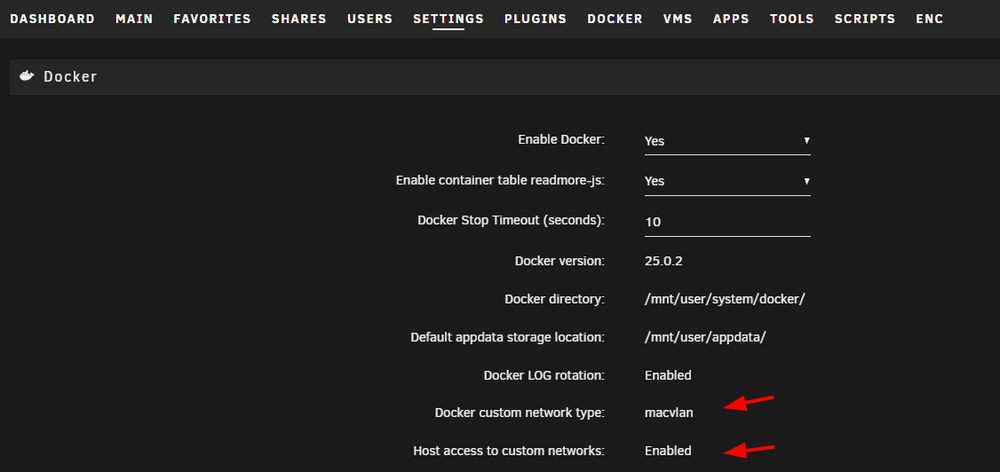The width and height of the screenshot is (1000, 472).
Task: Click the 'Enable container table readmore-js:' label
Action: [x=500, y=181]
